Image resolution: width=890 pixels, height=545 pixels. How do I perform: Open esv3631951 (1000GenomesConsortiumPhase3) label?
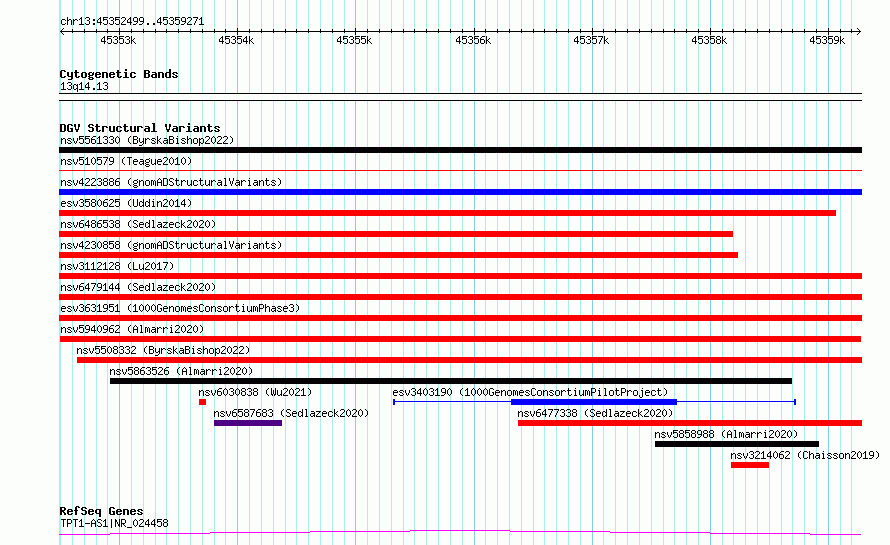[x=180, y=308]
